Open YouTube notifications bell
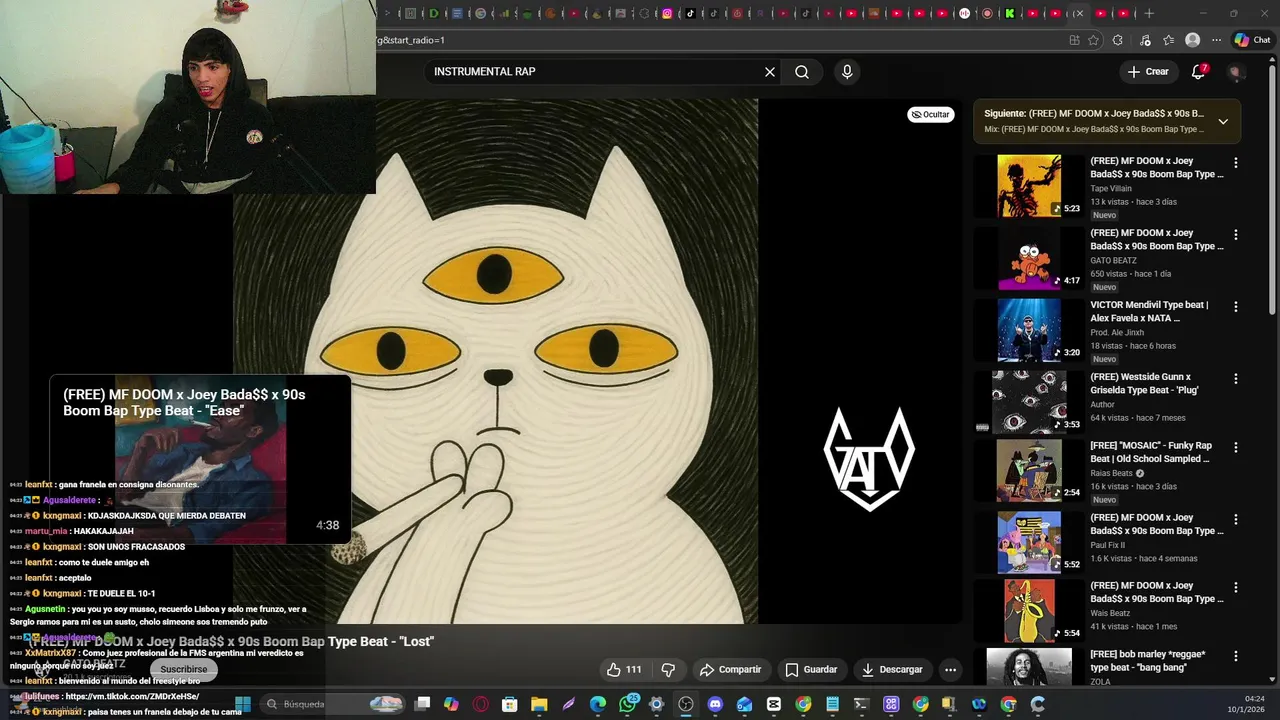Screen dimensions: 1280x720 [x=1198, y=72]
